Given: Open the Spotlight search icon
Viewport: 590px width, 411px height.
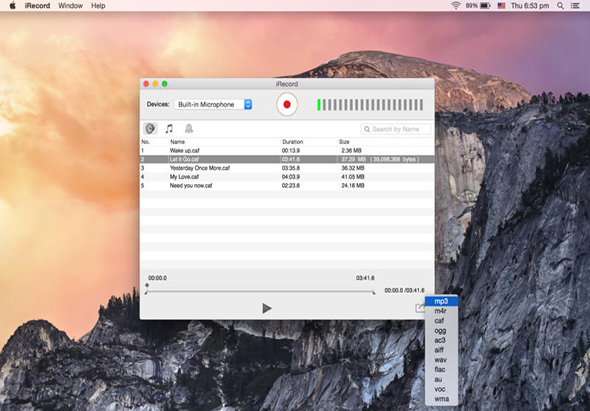Looking at the screenshot, I should pos(560,6).
